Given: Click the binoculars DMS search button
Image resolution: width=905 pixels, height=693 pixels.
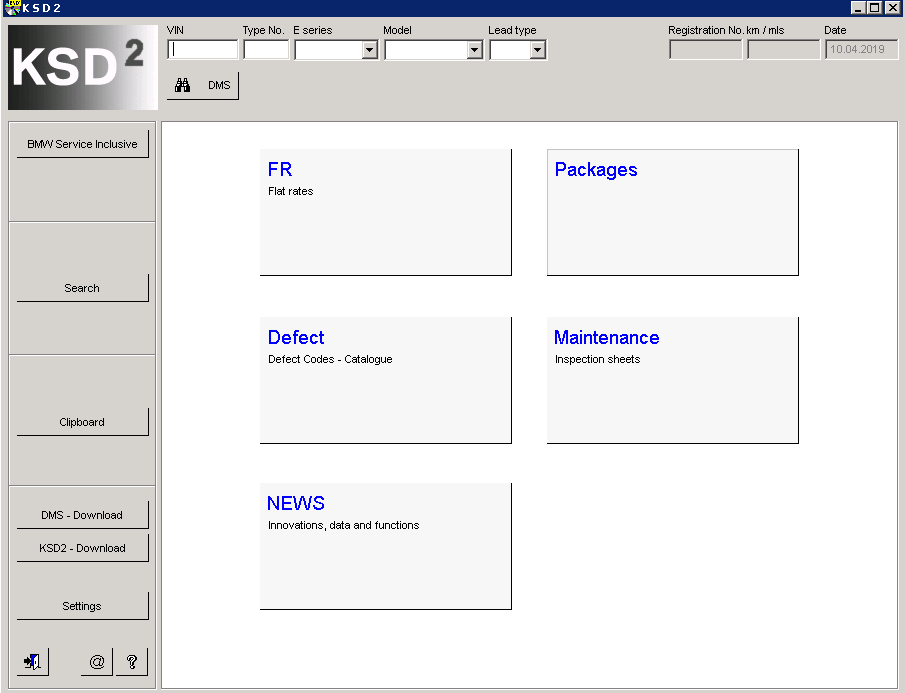Looking at the screenshot, I should tap(203, 85).
